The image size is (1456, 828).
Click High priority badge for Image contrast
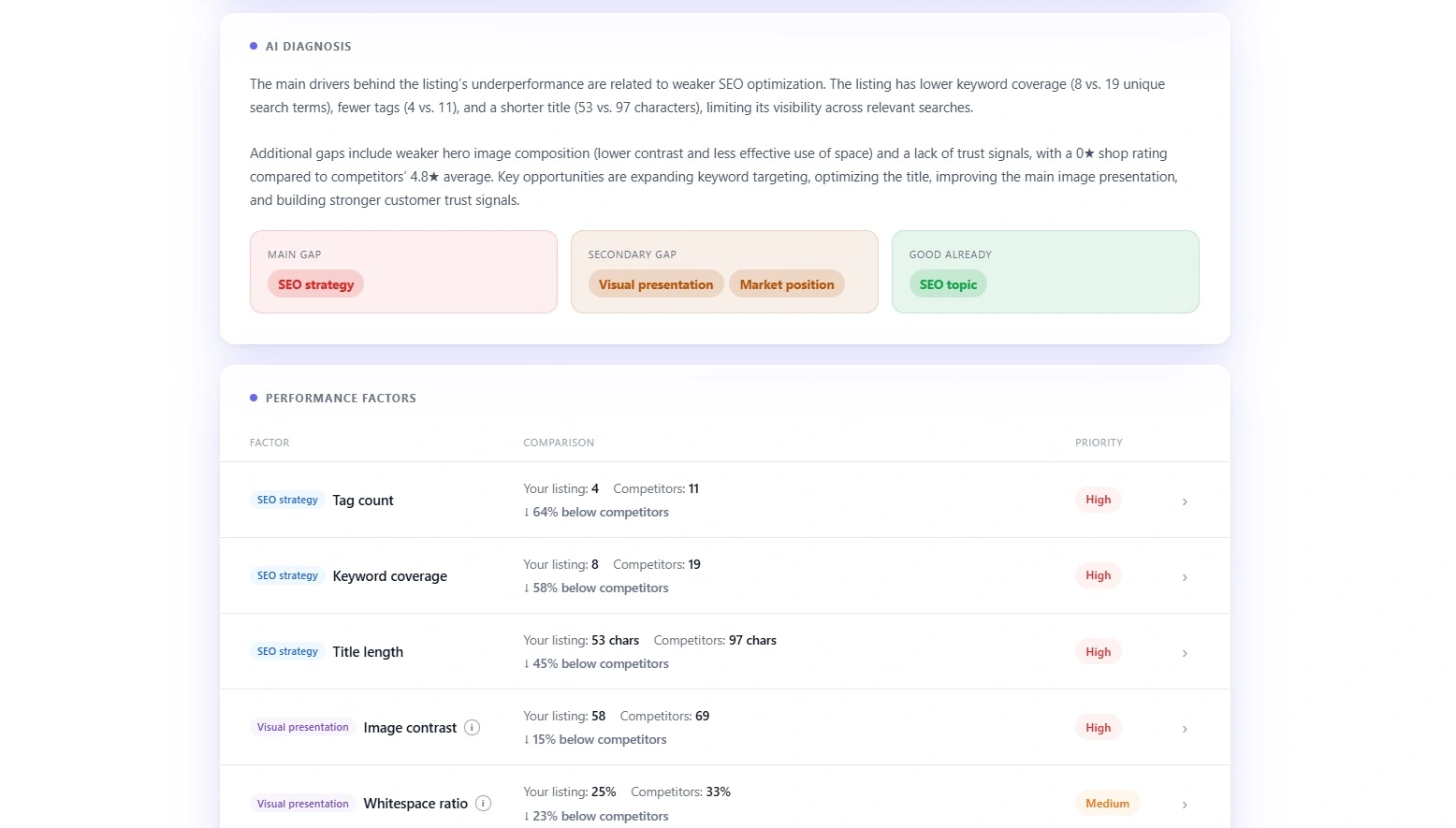click(1098, 728)
